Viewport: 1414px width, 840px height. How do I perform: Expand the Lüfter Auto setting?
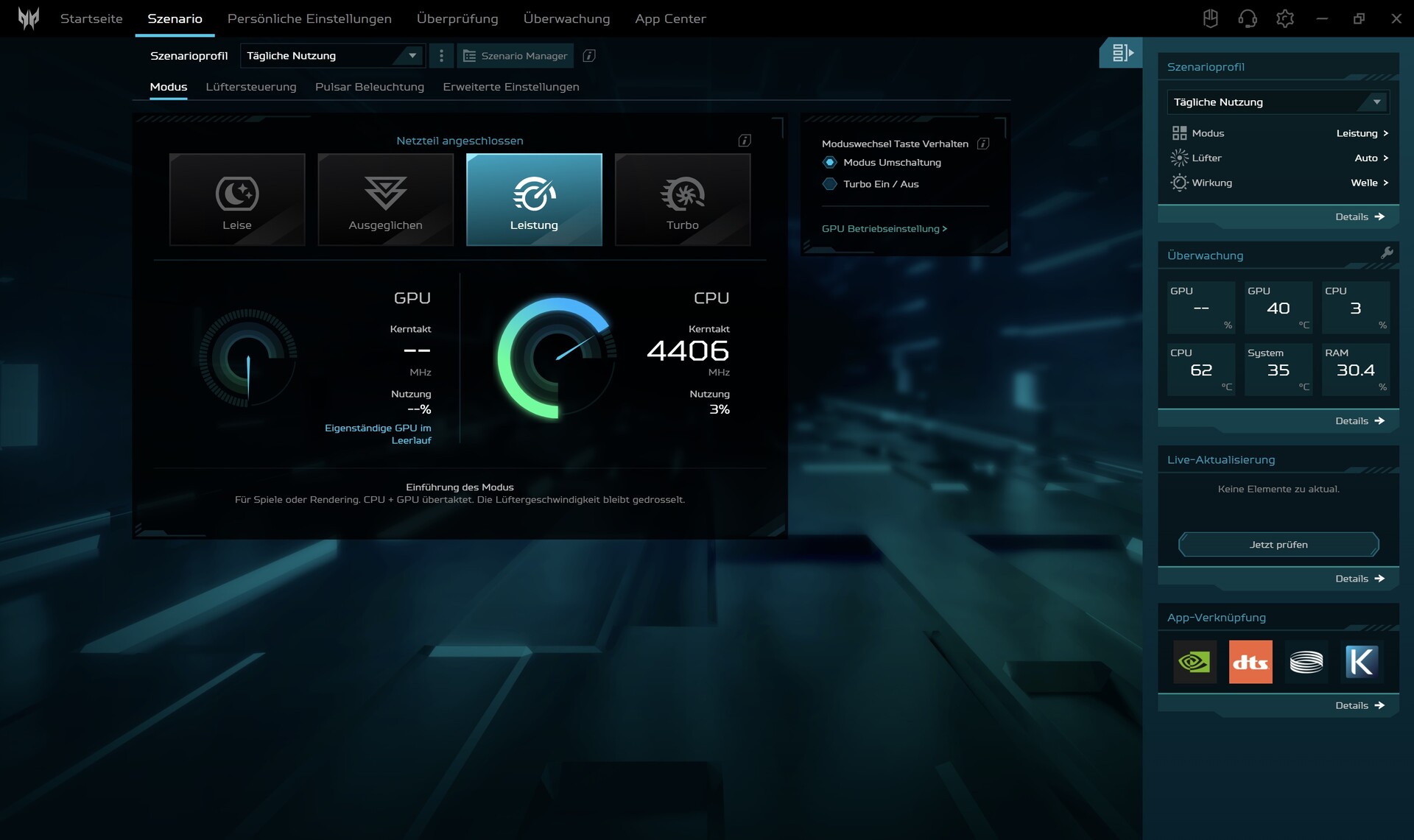[x=1371, y=158]
